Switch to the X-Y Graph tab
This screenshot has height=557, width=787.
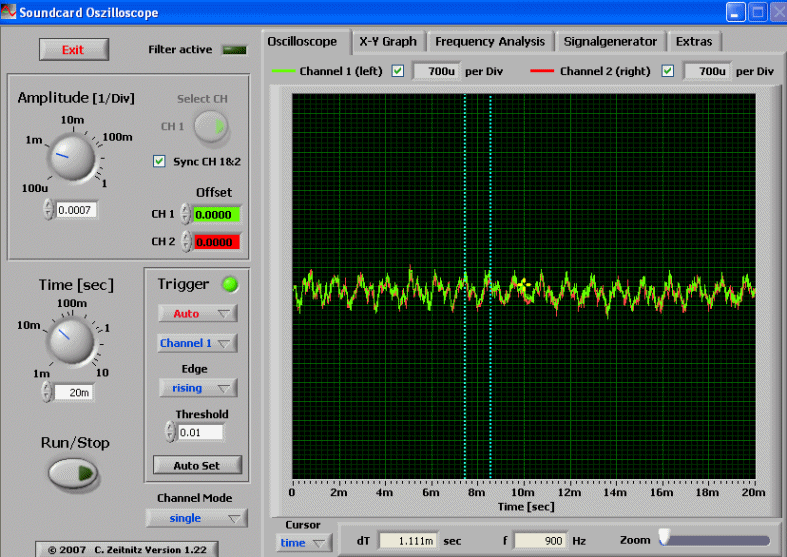click(388, 42)
